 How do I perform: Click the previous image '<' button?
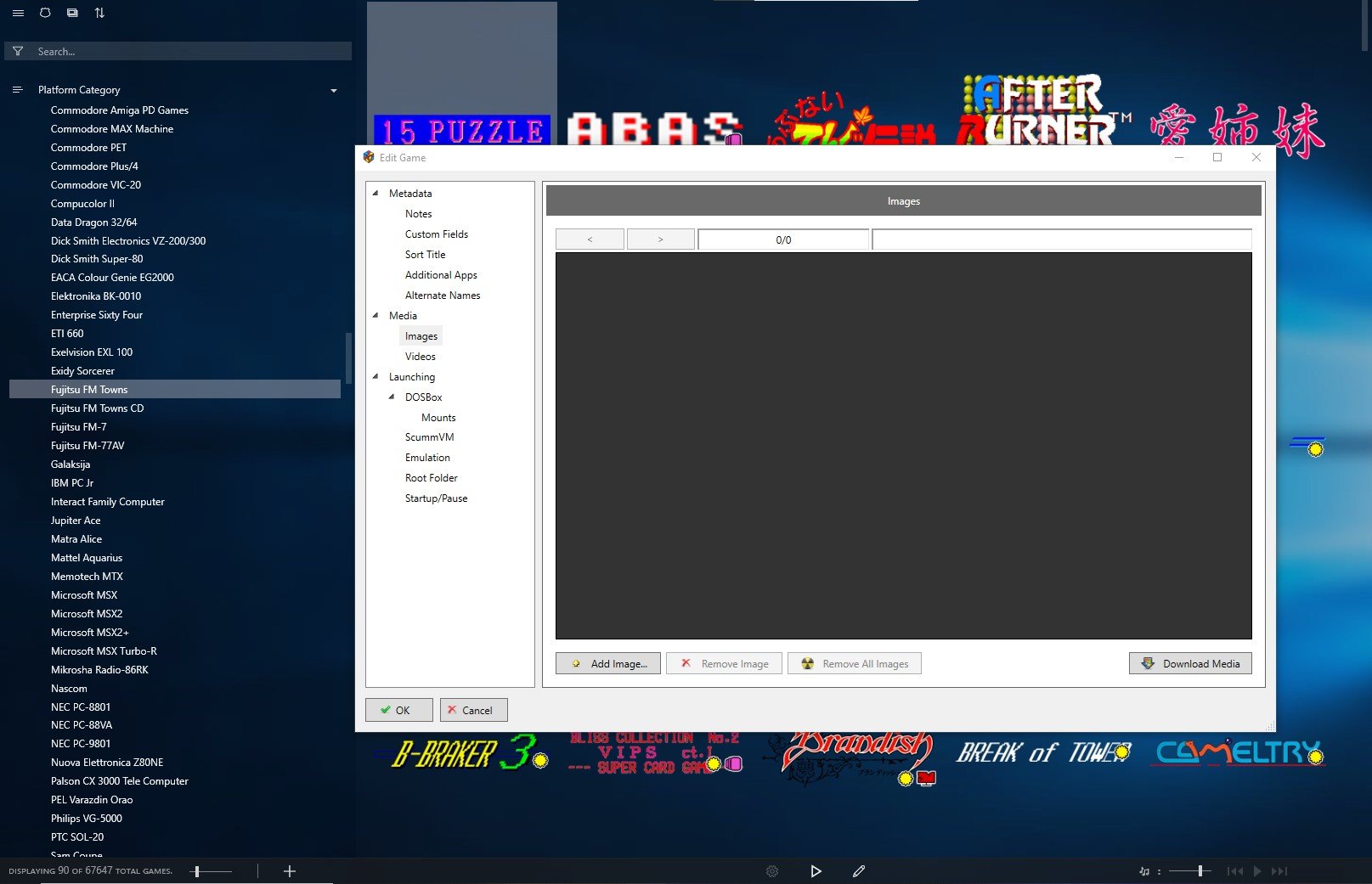click(x=590, y=239)
